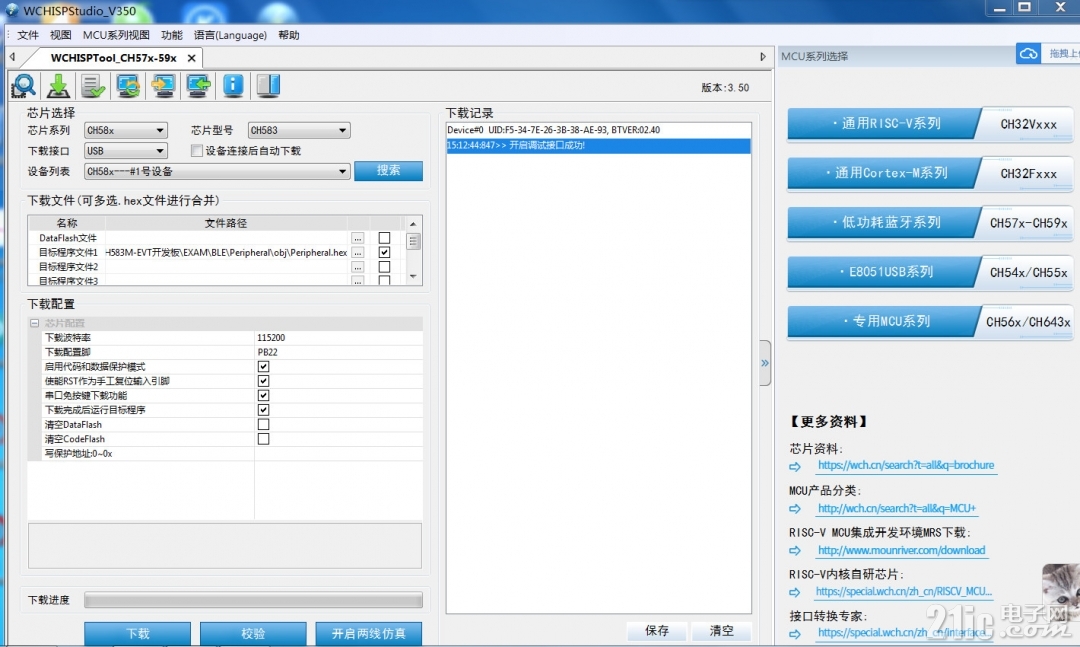Collapse the right side panel with the chevron handle

tap(765, 363)
